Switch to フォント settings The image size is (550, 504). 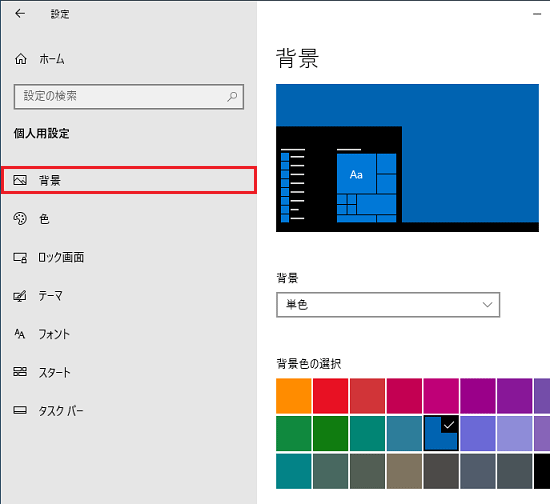click(129, 334)
